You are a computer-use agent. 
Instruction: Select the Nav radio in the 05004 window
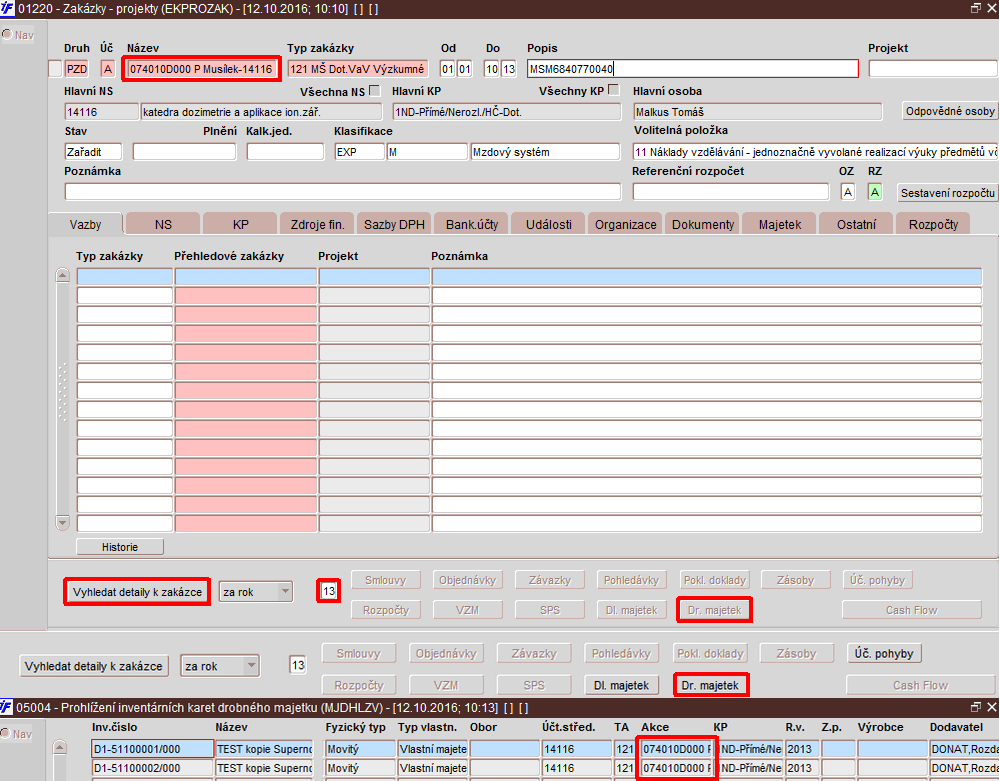point(6,733)
